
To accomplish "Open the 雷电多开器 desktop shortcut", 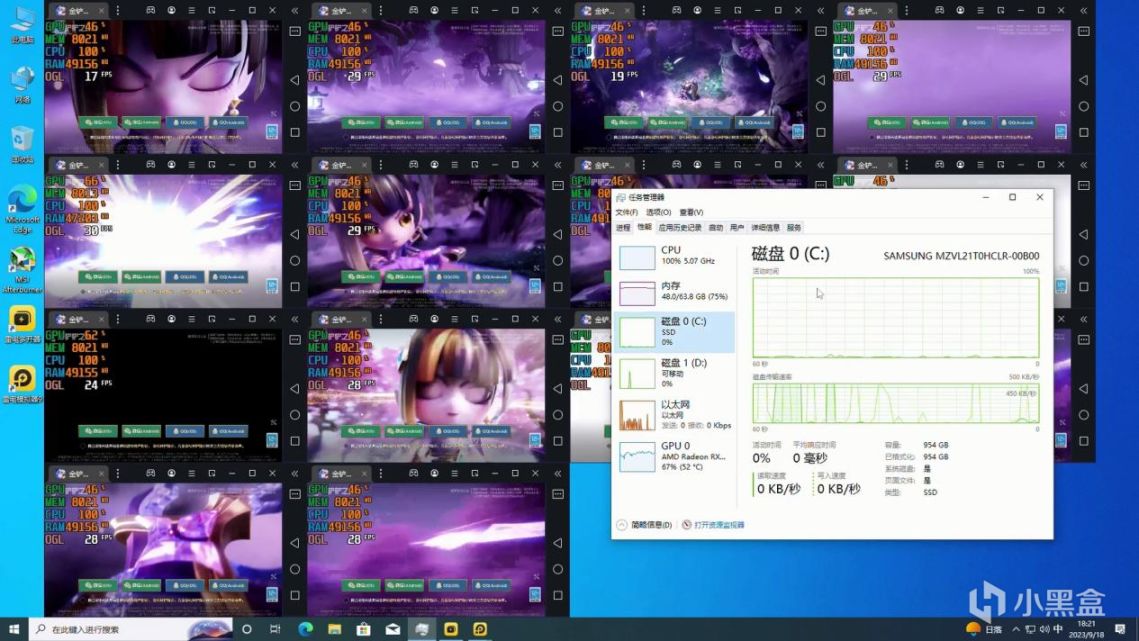I will 23,324.
